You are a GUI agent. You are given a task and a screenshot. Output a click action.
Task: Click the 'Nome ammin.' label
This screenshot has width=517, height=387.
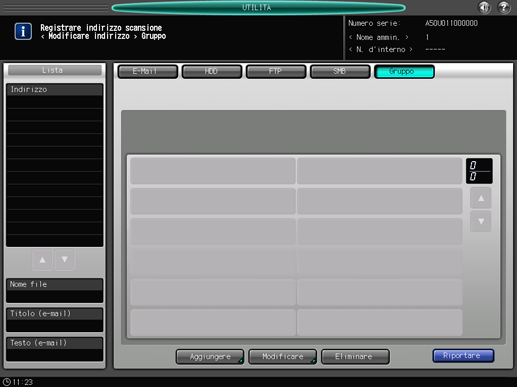coord(378,37)
